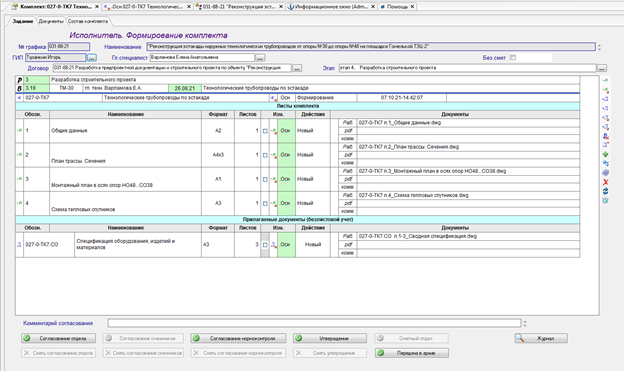Click the sheet icon left of row 4 Схема тепловых спутников
Screen dimensions: 624x371
19,203
